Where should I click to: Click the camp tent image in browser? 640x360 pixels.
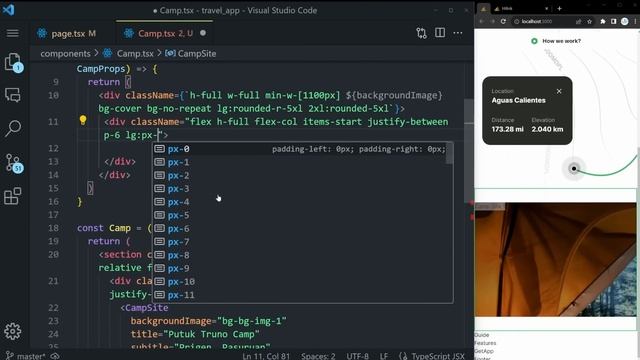(555, 259)
